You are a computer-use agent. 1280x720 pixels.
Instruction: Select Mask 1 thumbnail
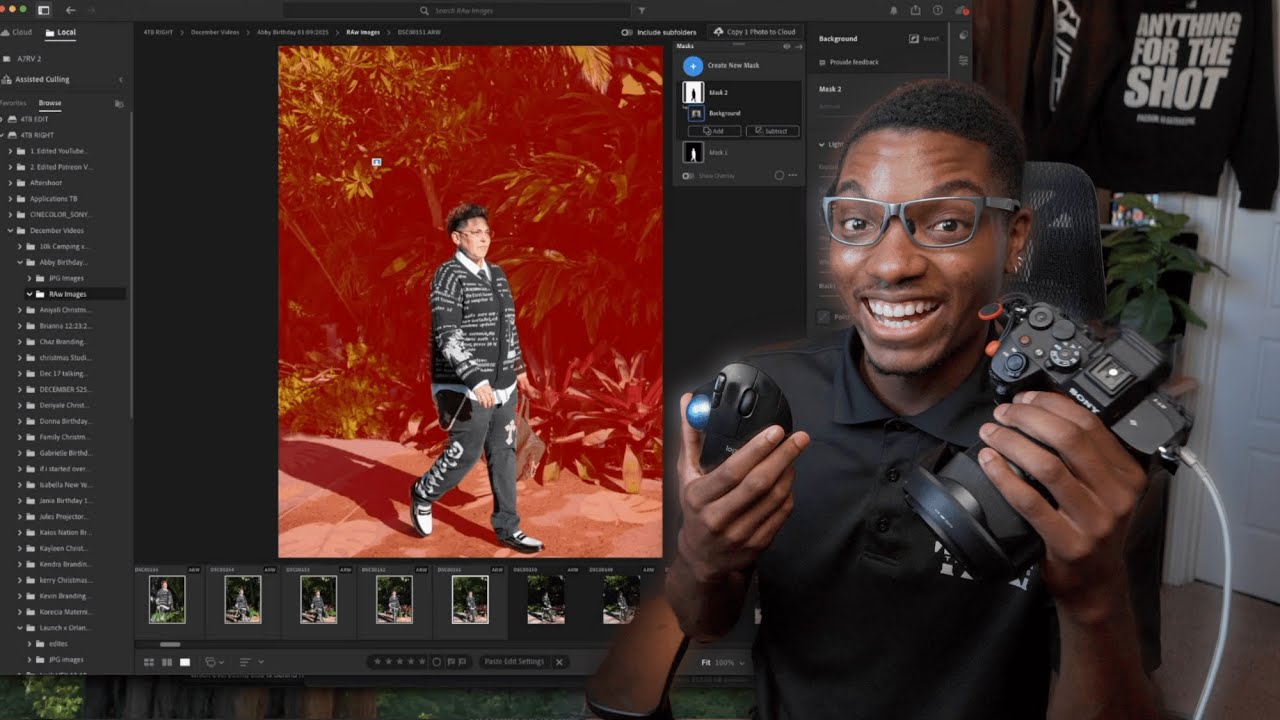coord(693,152)
